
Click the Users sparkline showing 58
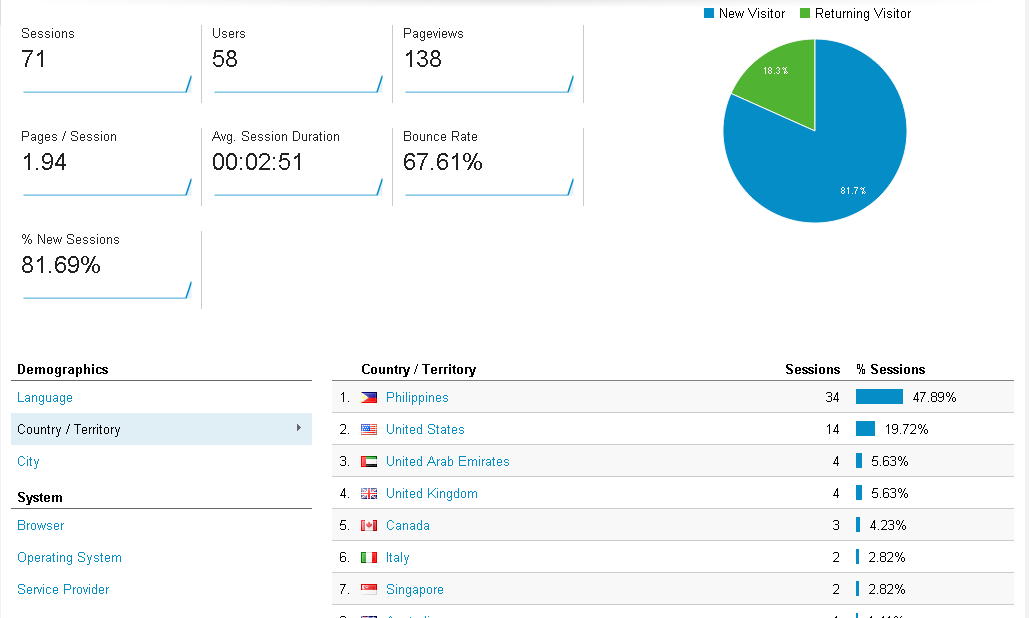298,84
